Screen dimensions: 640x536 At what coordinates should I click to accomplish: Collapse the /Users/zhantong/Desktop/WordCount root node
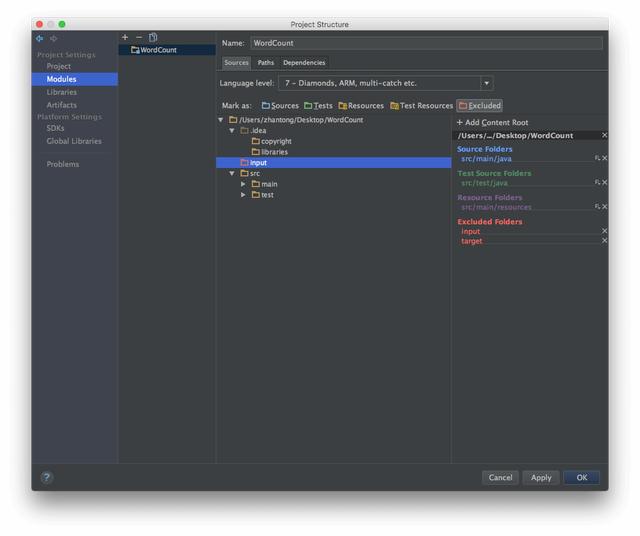click(221, 120)
